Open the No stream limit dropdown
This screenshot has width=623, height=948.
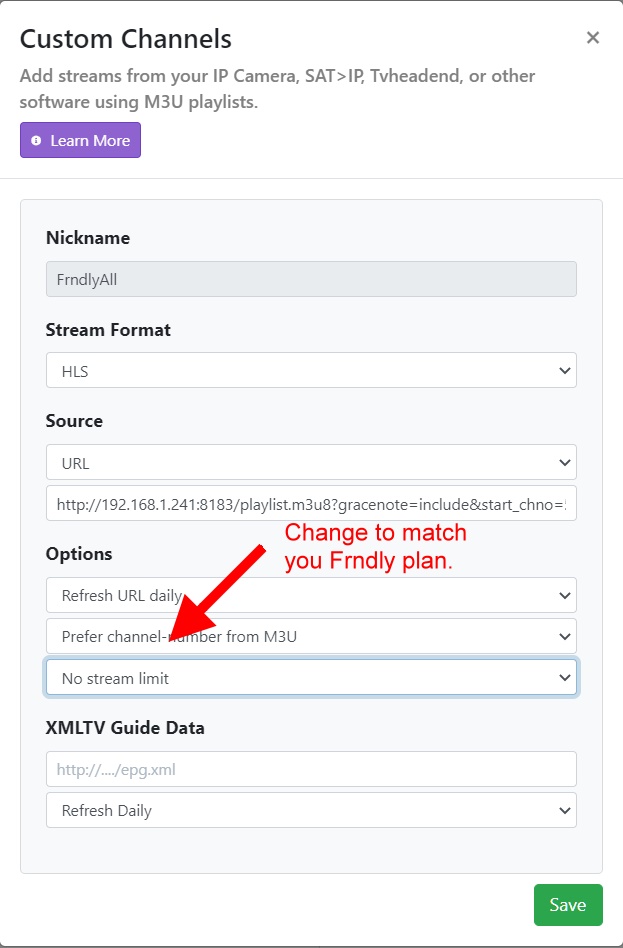point(311,678)
